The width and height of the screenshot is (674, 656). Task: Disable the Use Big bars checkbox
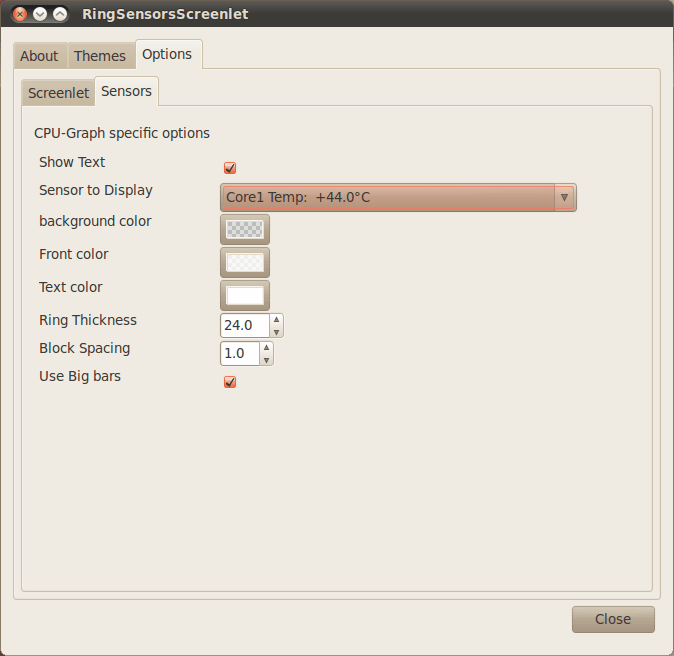[230, 382]
